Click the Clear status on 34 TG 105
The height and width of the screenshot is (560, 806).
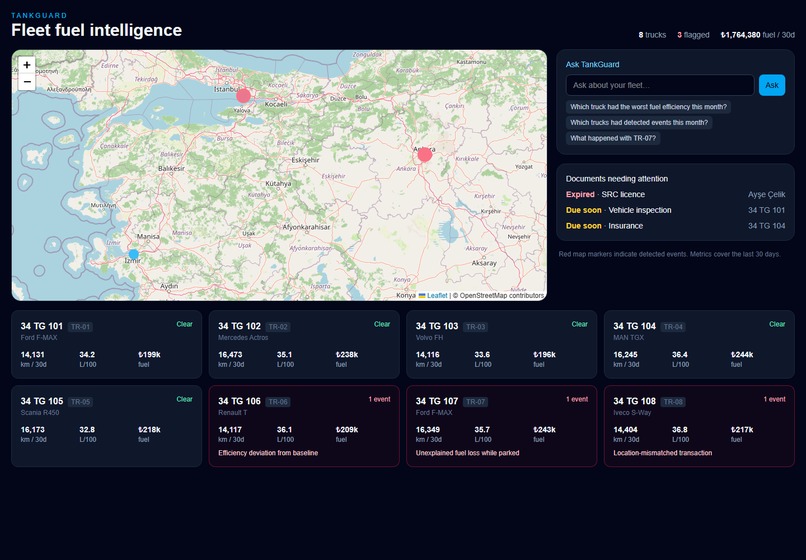185,399
